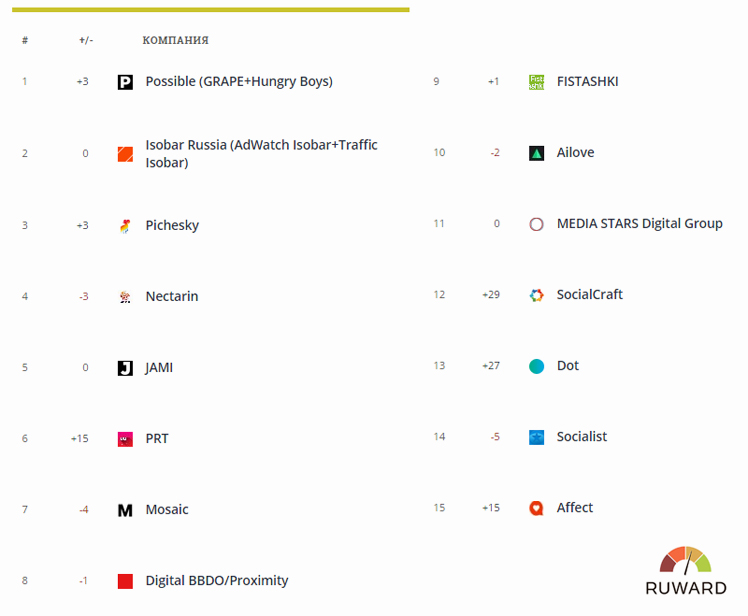Click the MEDIA STARS circle logo
Screen dimensions: 748x616
(x=536, y=224)
